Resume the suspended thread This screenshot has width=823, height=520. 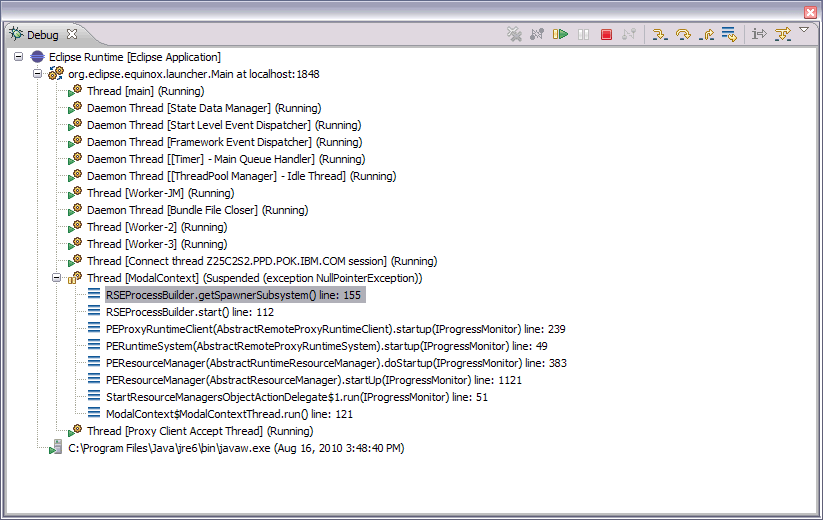[x=560, y=35]
